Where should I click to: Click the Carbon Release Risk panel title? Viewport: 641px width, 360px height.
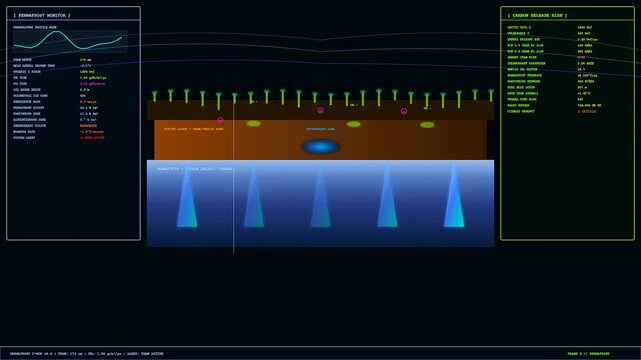537,16
